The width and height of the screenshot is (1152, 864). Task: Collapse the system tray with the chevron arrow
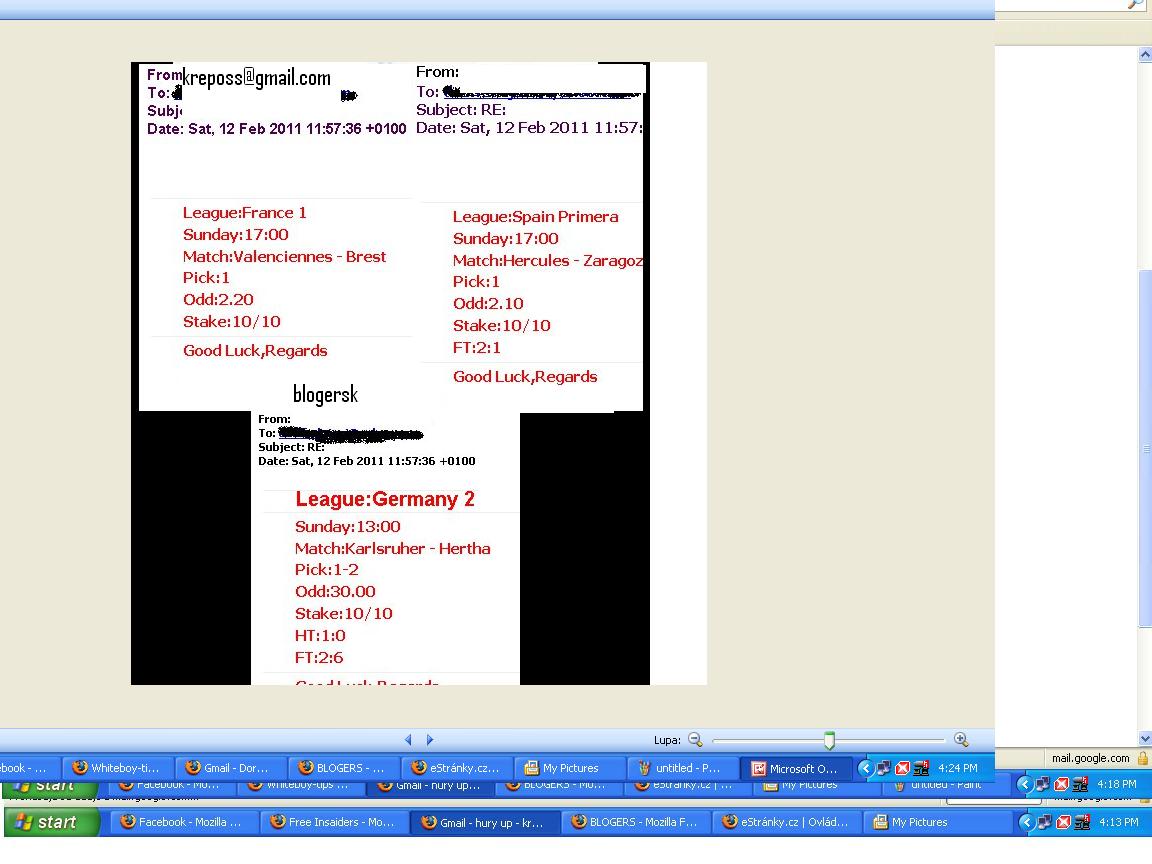(866, 768)
